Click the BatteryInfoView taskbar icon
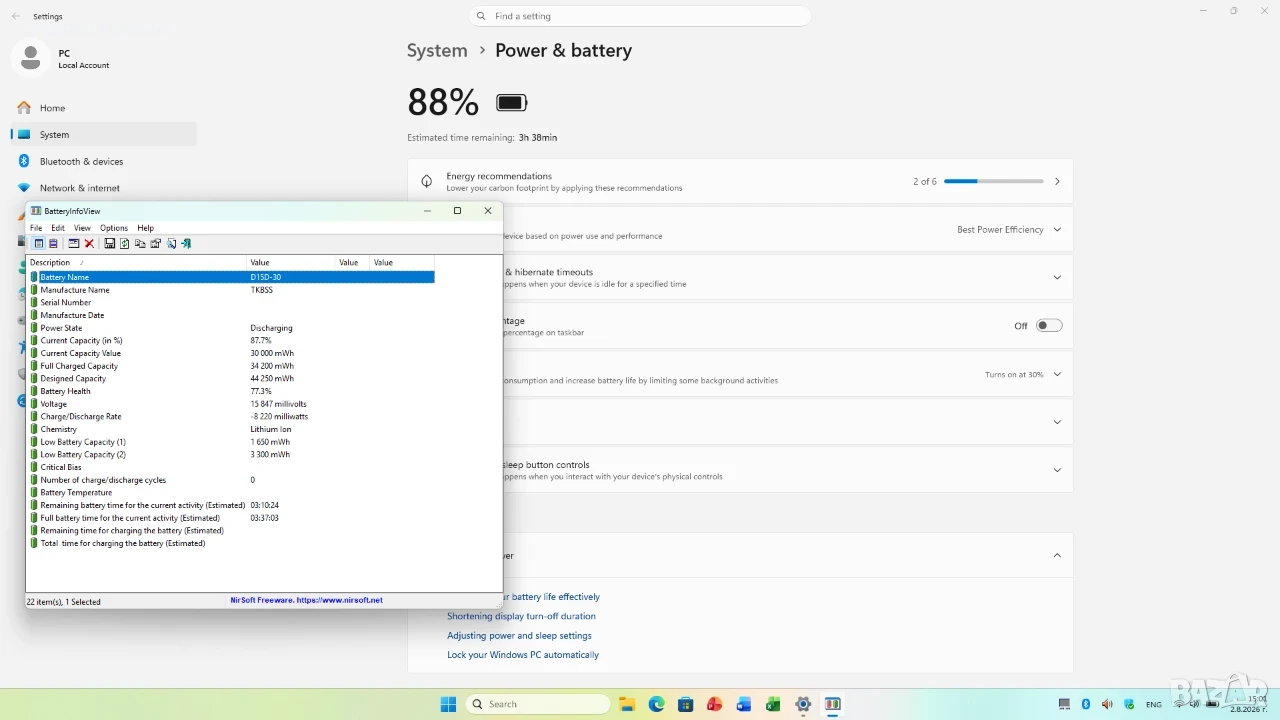The width and height of the screenshot is (1280, 720). (832, 704)
